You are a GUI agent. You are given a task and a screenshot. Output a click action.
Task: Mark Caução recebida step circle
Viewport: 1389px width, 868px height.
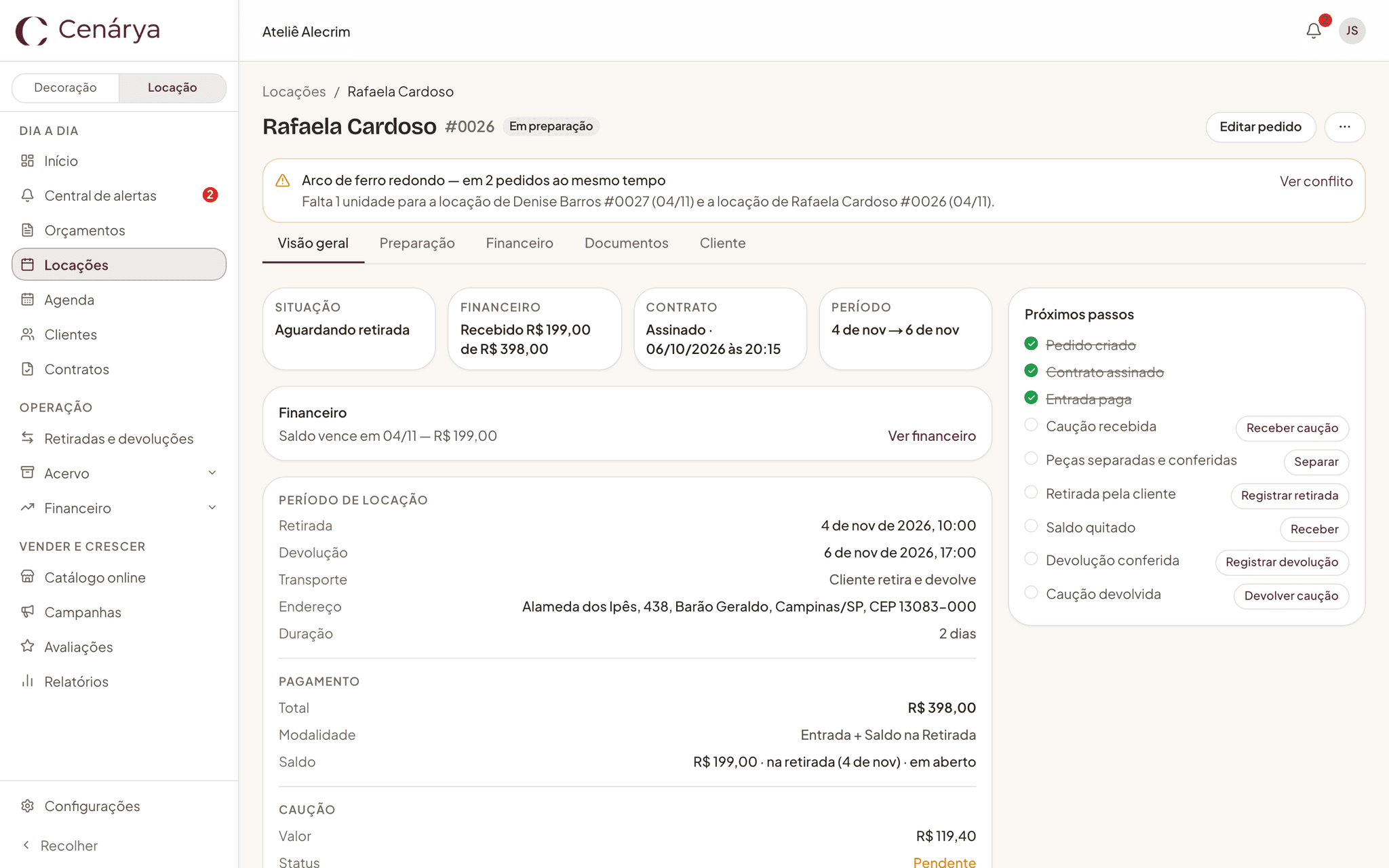[x=1031, y=425]
